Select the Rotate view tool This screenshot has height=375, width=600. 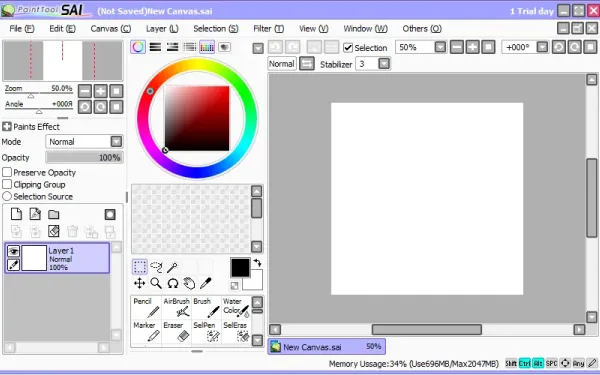tap(173, 283)
